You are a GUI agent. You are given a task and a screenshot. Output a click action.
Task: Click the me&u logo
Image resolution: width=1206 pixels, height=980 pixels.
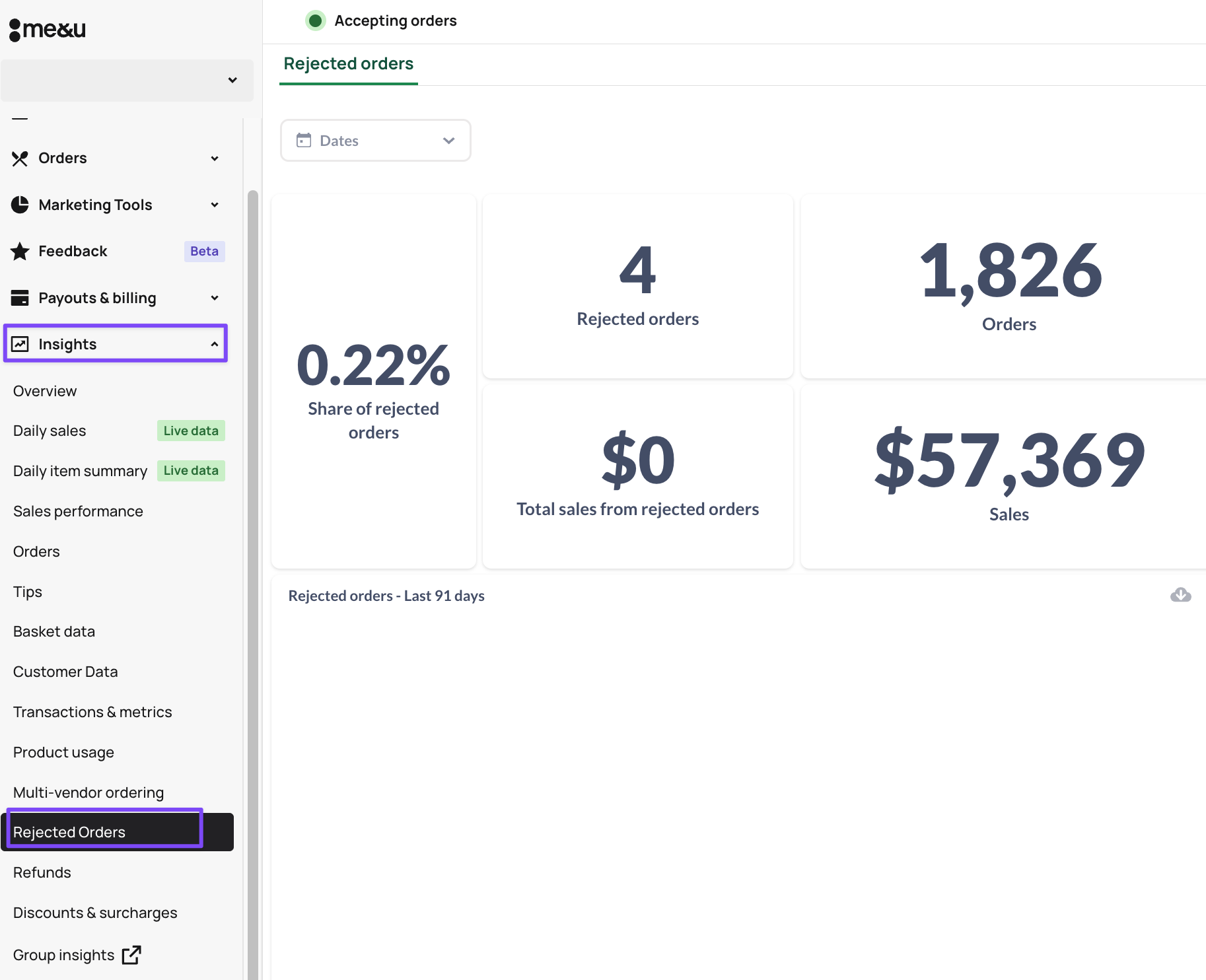pyautogui.click(x=48, y=29)
